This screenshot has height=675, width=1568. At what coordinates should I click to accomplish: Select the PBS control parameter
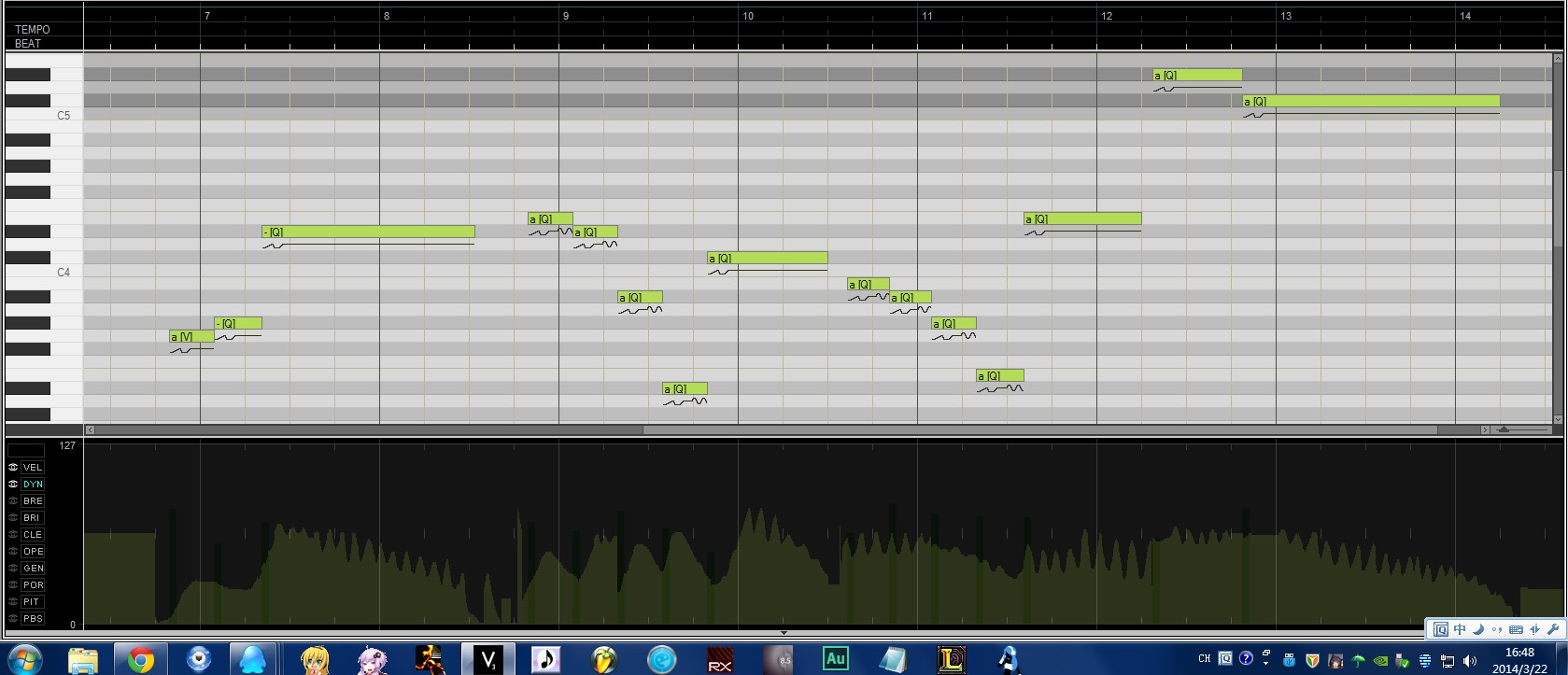[x=33, y=618]
